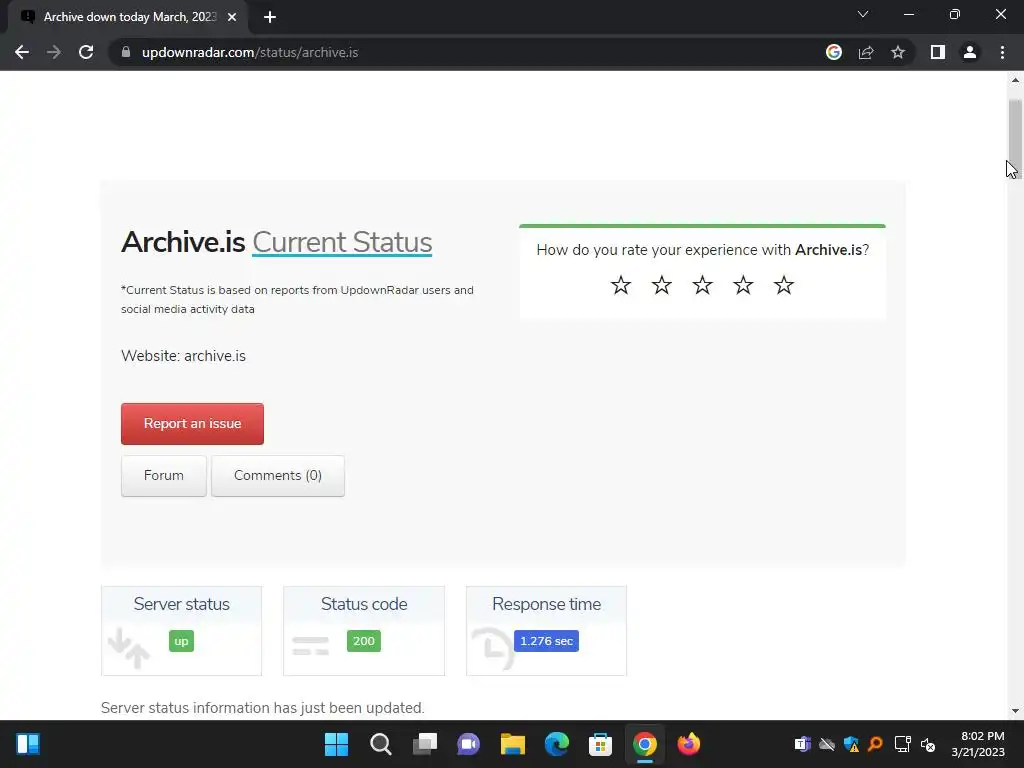
Task: Go back to the previous page
Action: (x=22, y=52)
